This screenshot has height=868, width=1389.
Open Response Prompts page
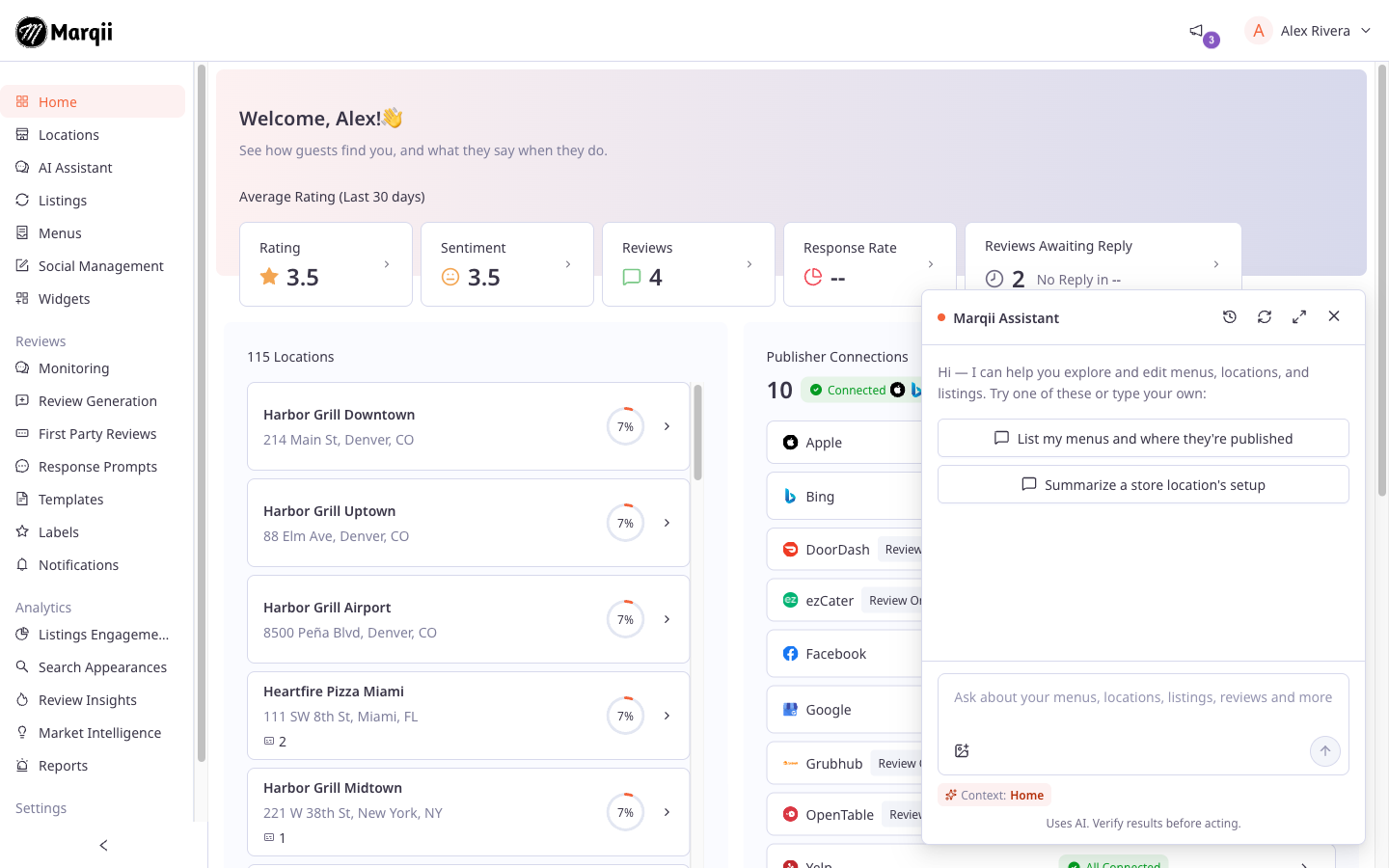[x=93, y=467]
